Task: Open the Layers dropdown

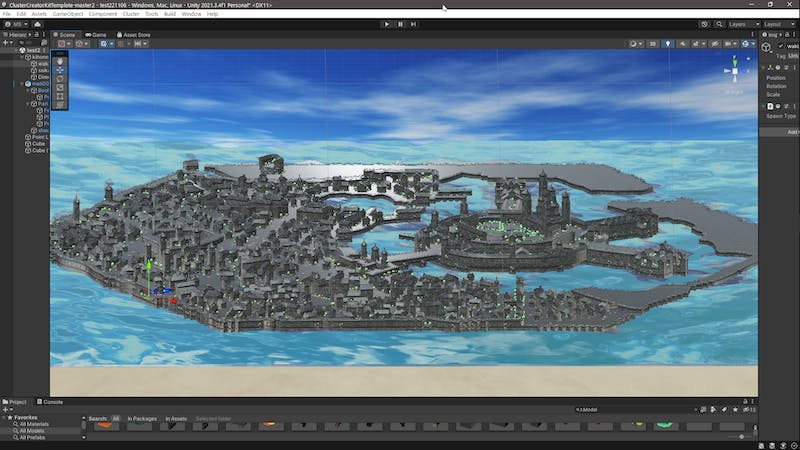Action: tap(741, 24)
